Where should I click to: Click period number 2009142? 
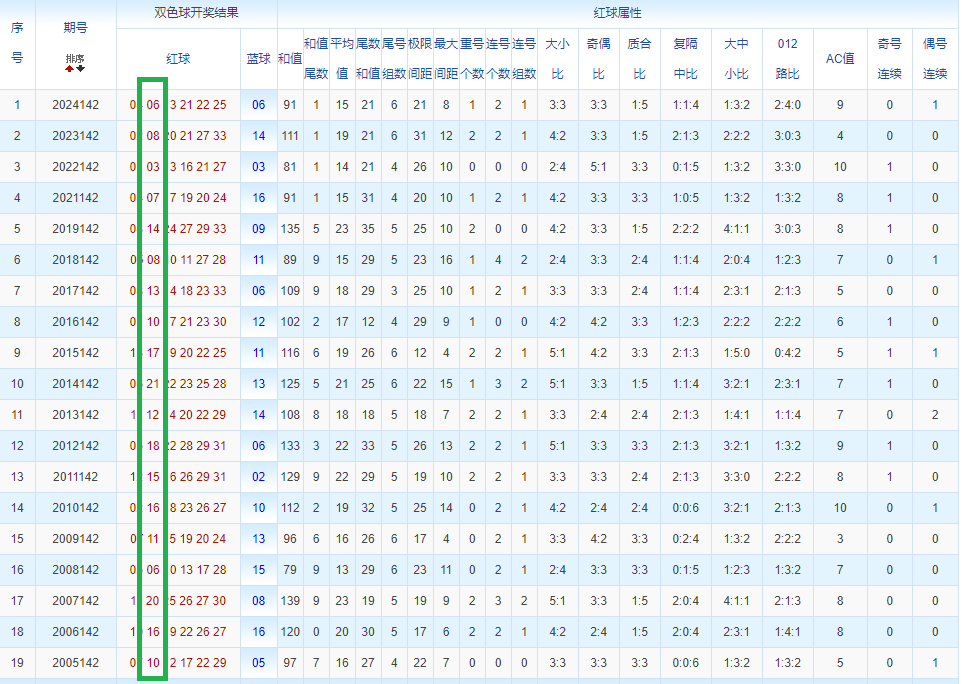tap(75, 539)
